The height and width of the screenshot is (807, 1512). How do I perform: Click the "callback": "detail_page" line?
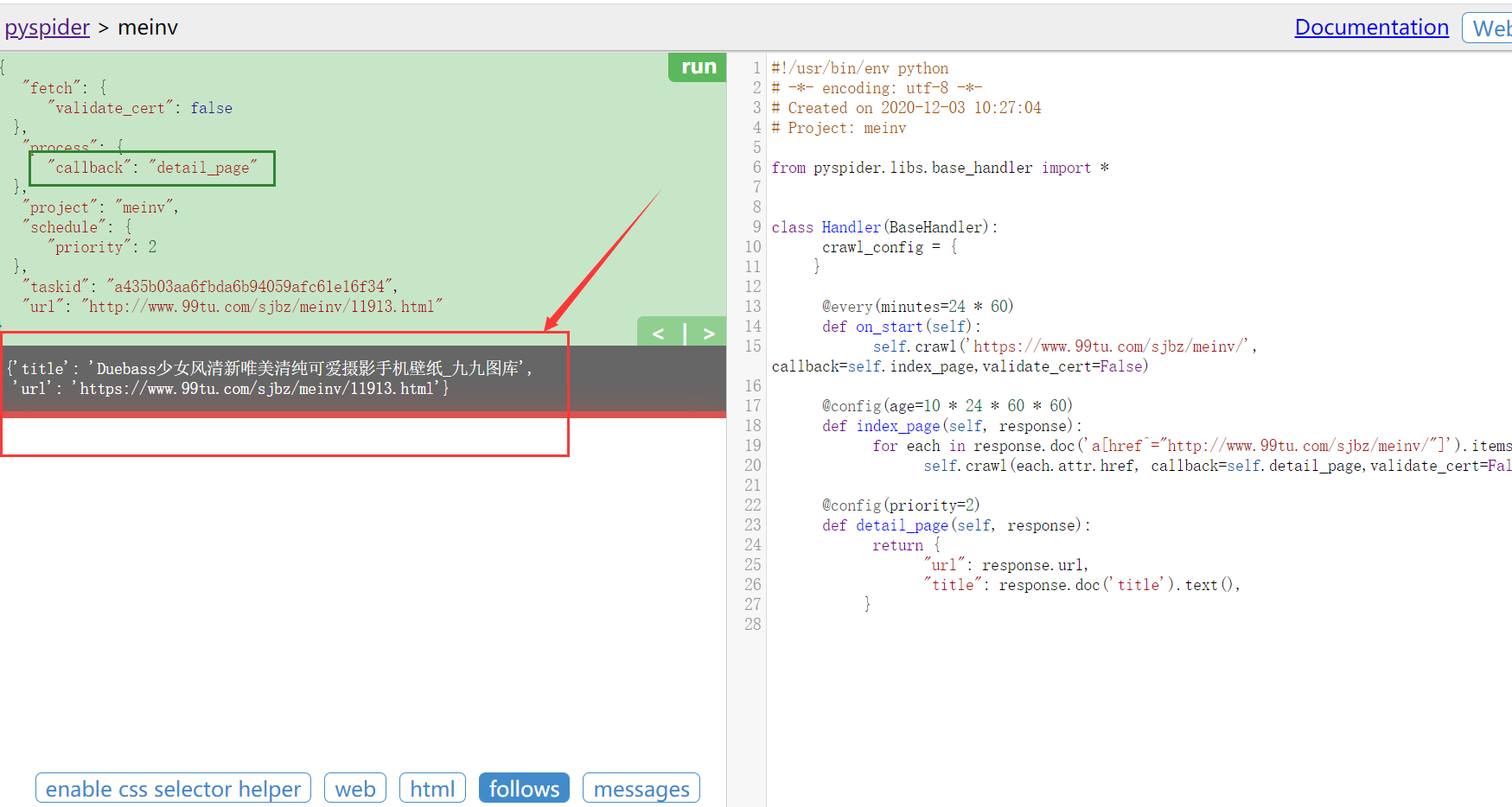click(x=152, y=168)
